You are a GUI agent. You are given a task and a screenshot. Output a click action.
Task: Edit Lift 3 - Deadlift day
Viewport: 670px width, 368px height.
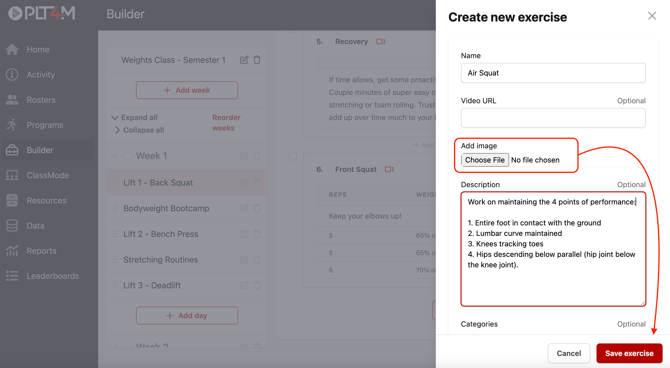tap(244, 286)
